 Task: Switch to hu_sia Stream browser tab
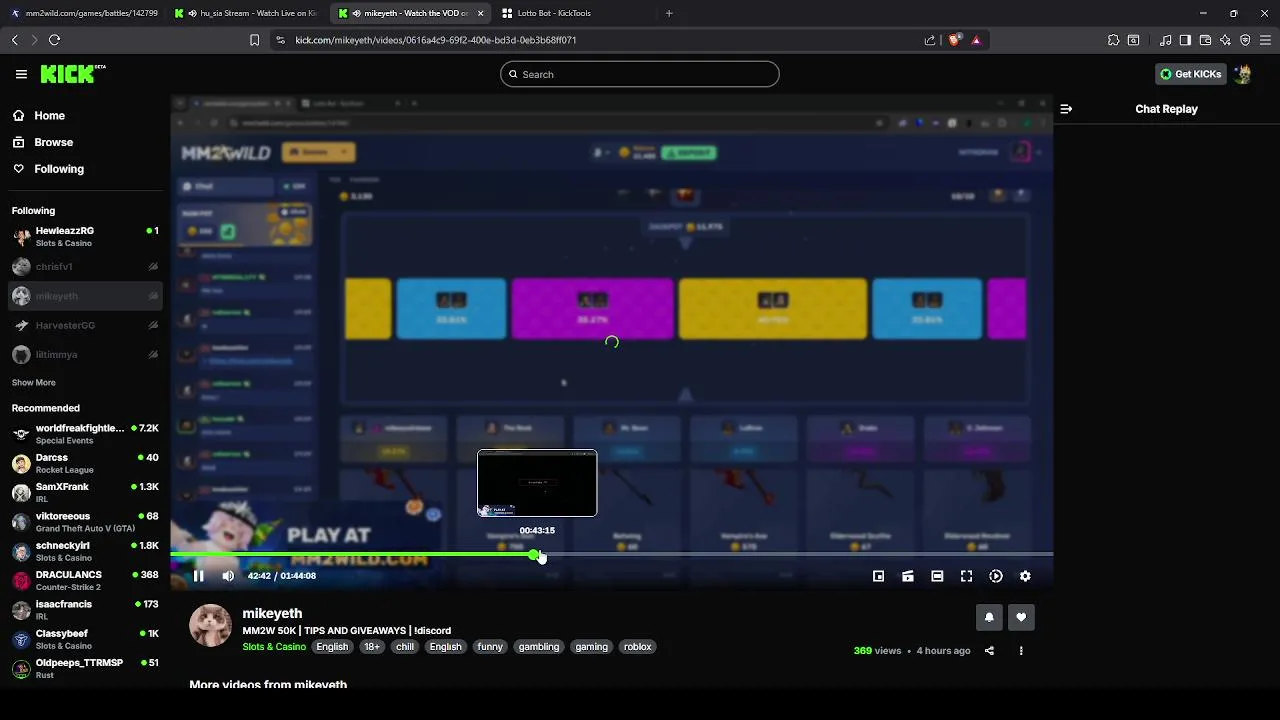(x=248, y=13)
